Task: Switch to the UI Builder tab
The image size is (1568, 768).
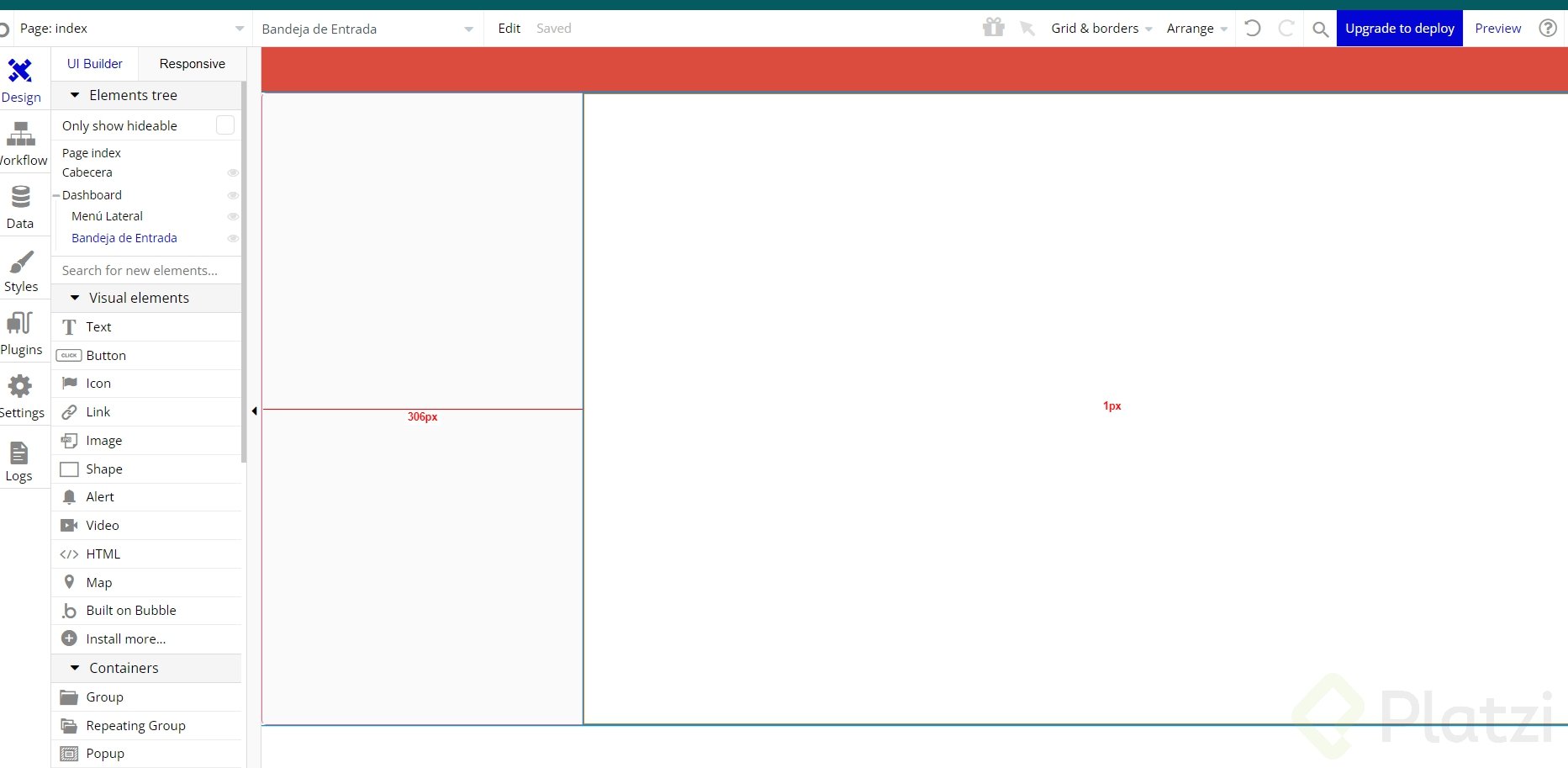Action: 94,64
